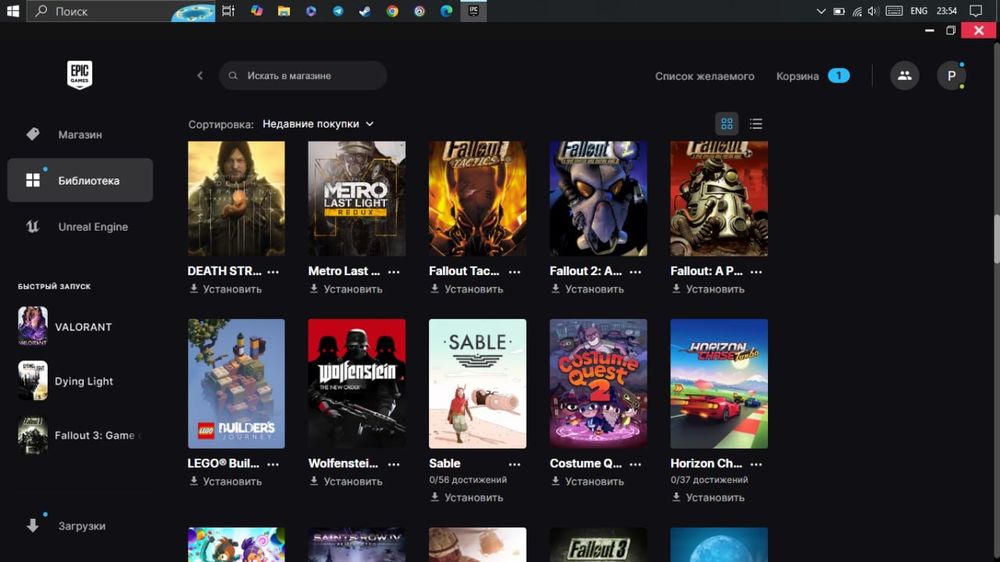This screenshot has width=1000, height=562.
Task: Open LEGO Builder's Journey options menu
Action: click(x=273, y=464)
